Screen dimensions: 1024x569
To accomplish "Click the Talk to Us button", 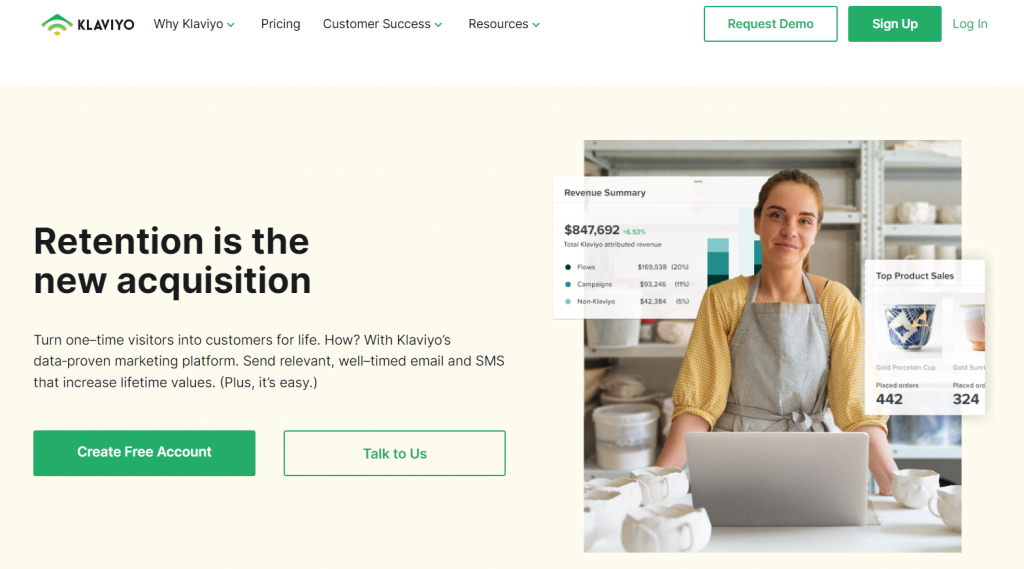I will pos(394,453).
